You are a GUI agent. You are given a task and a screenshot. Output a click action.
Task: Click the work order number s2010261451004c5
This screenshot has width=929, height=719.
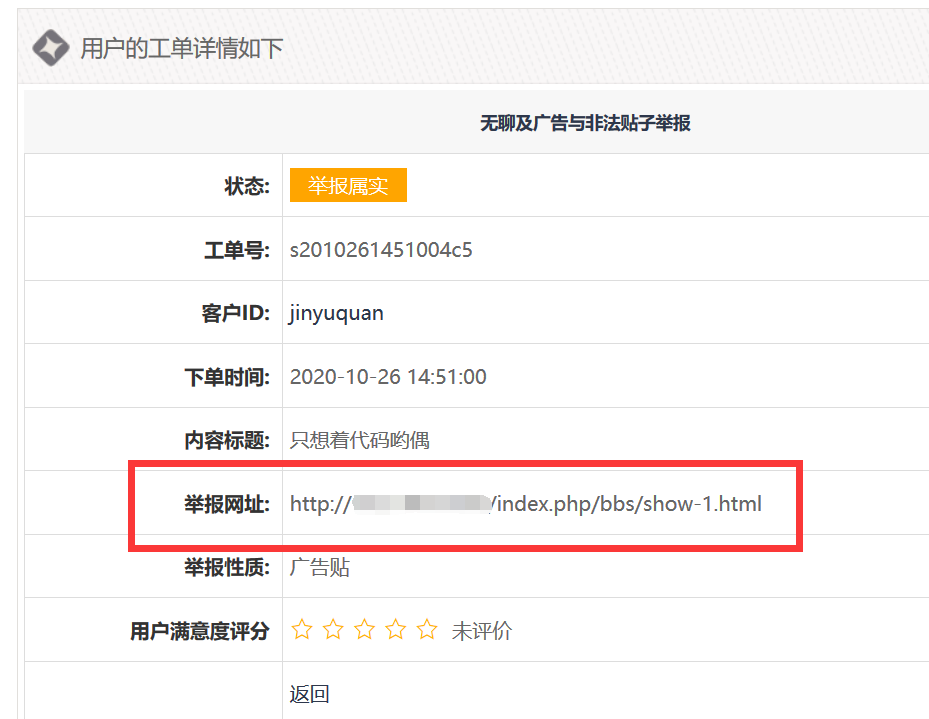click(x=381, y=250)
